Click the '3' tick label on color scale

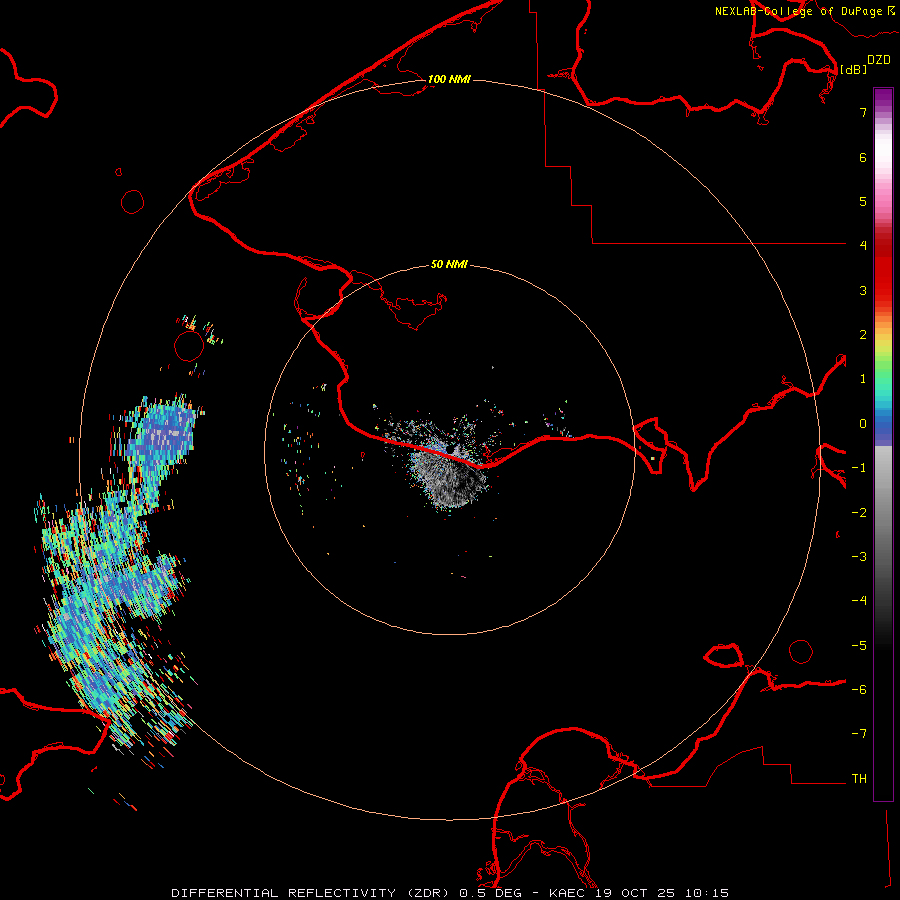863,290
